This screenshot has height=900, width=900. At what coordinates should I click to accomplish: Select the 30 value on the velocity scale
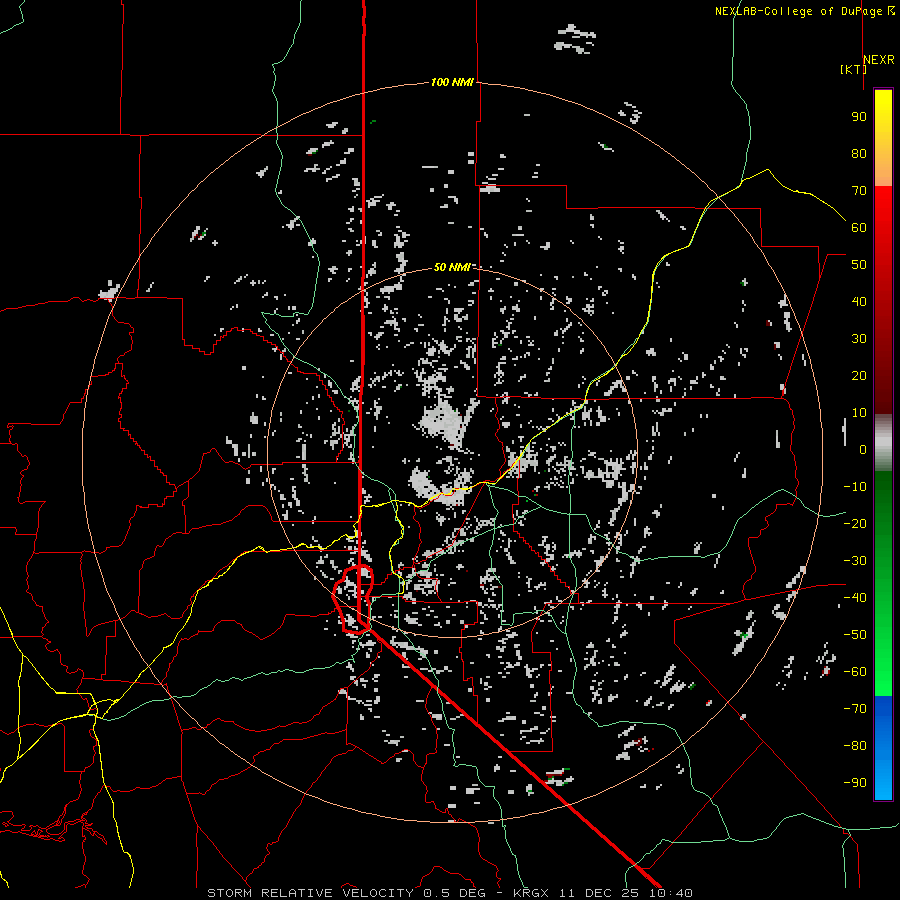tap(859, 339)
